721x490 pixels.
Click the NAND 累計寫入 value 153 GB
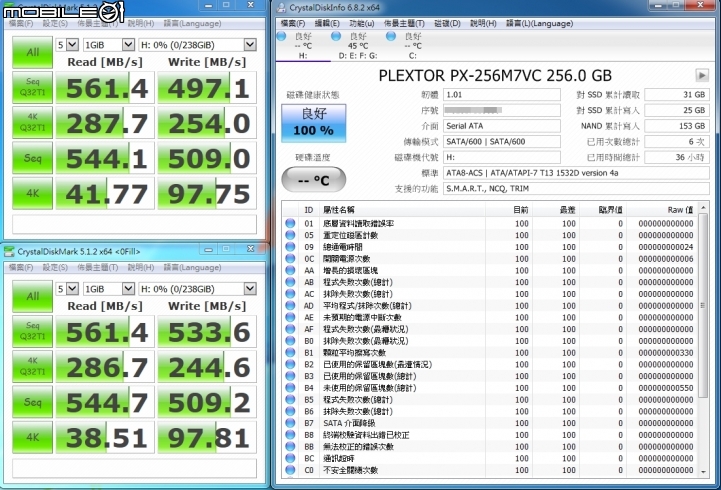677,126
